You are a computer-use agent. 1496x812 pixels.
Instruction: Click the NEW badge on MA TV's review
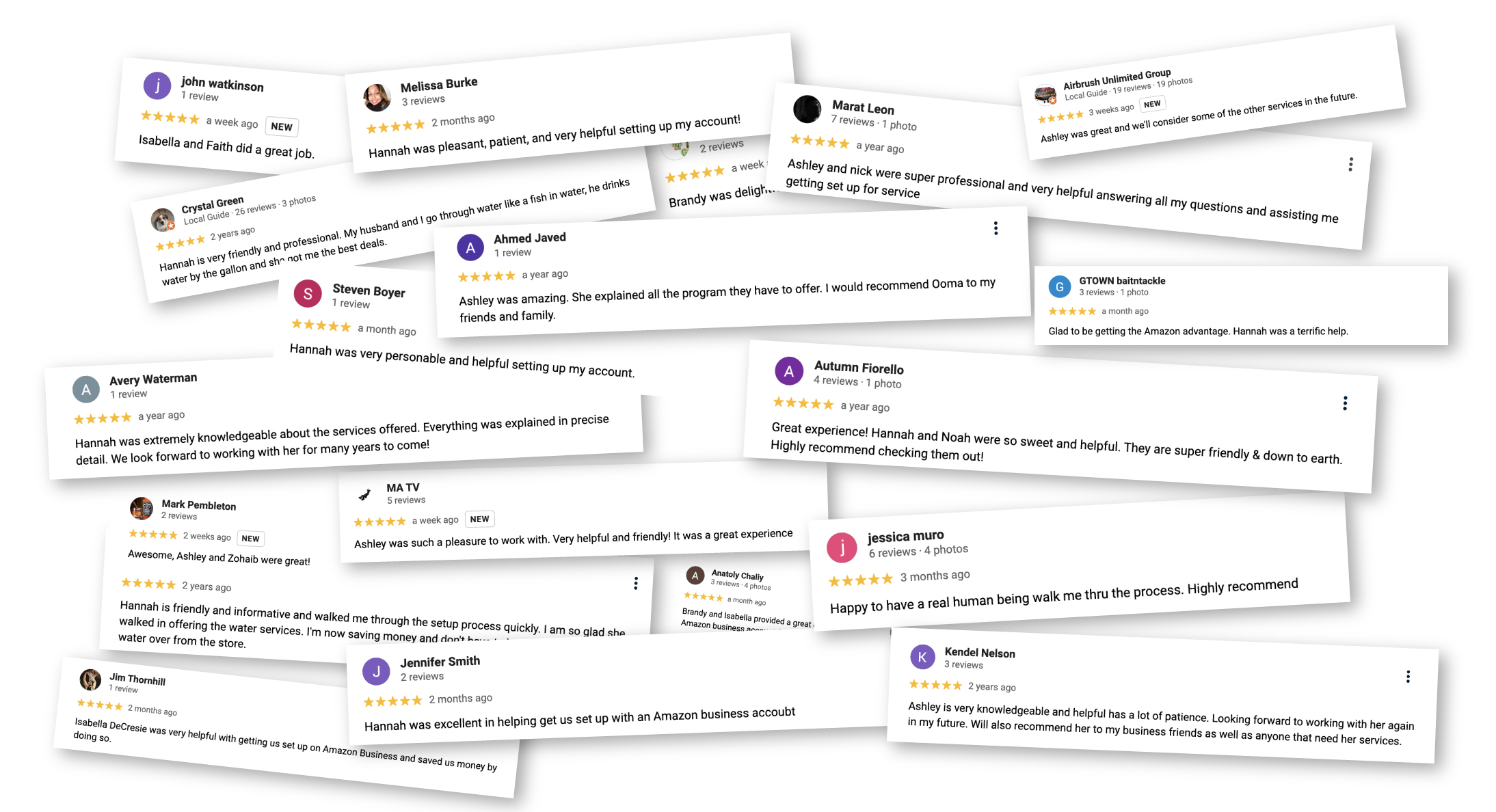479,519
